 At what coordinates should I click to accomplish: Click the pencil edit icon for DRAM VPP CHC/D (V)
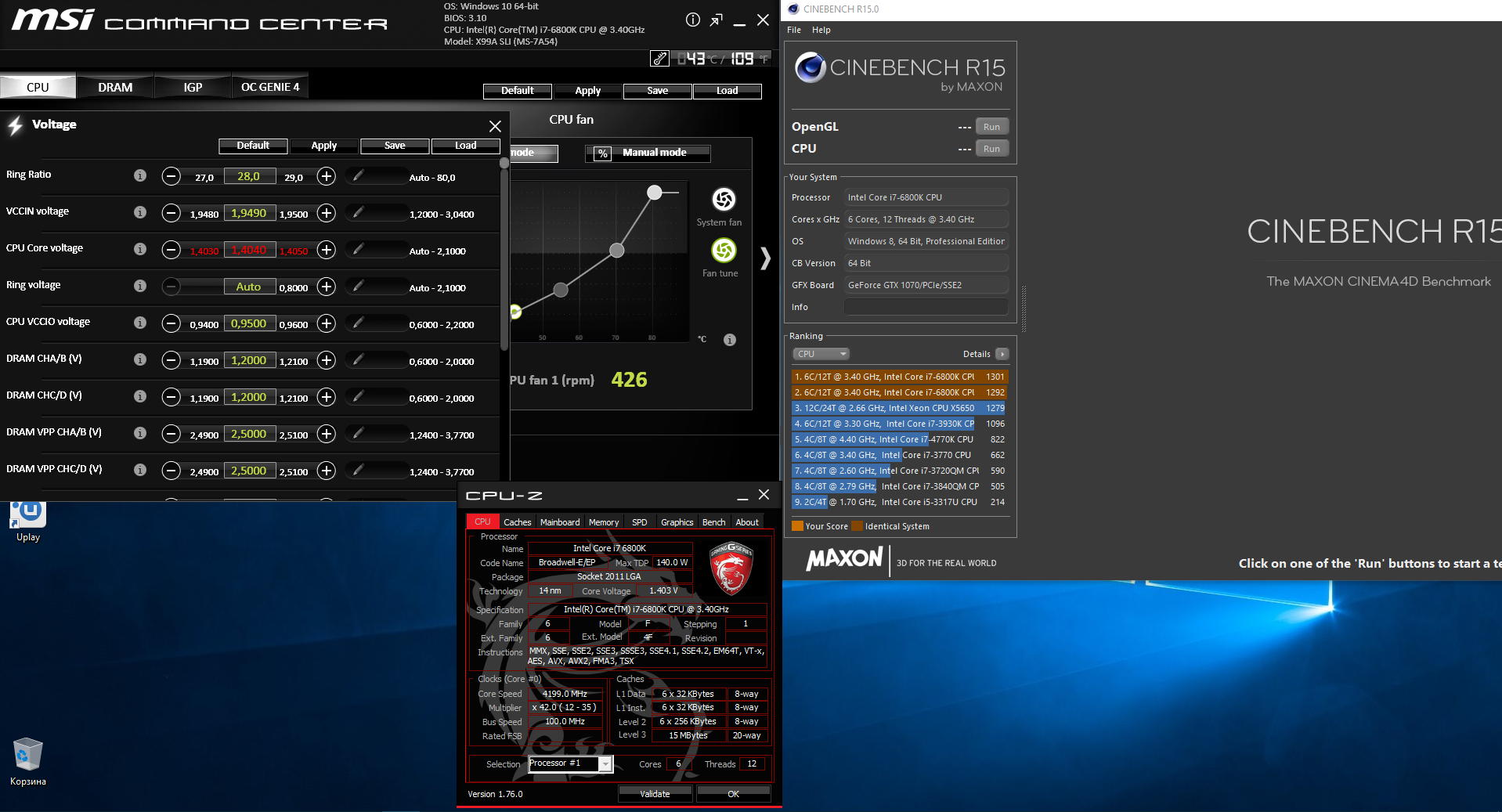coord(358,471)
